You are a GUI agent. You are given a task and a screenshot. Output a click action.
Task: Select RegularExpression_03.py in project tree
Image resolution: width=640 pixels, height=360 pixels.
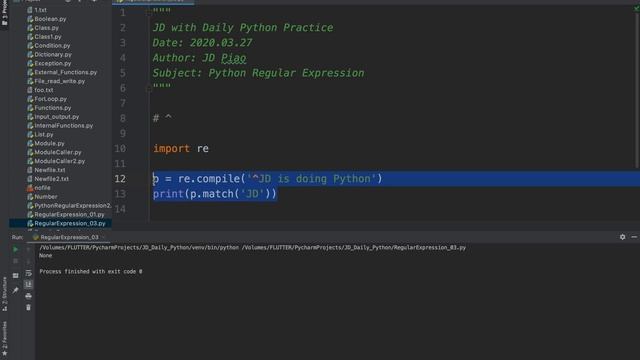(60, 223)
